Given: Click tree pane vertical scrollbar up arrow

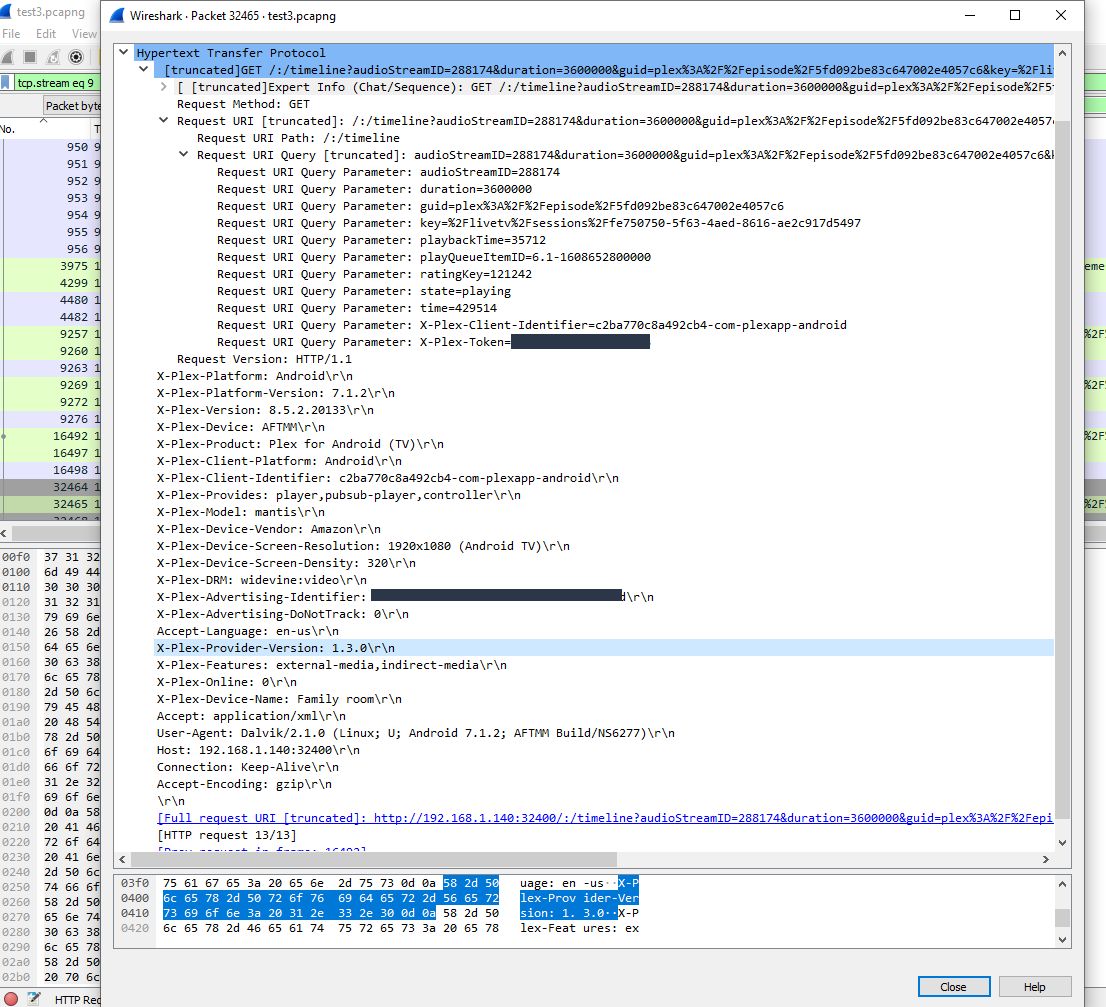Looking at the screenshot, I should click(x=1062, y=53).
